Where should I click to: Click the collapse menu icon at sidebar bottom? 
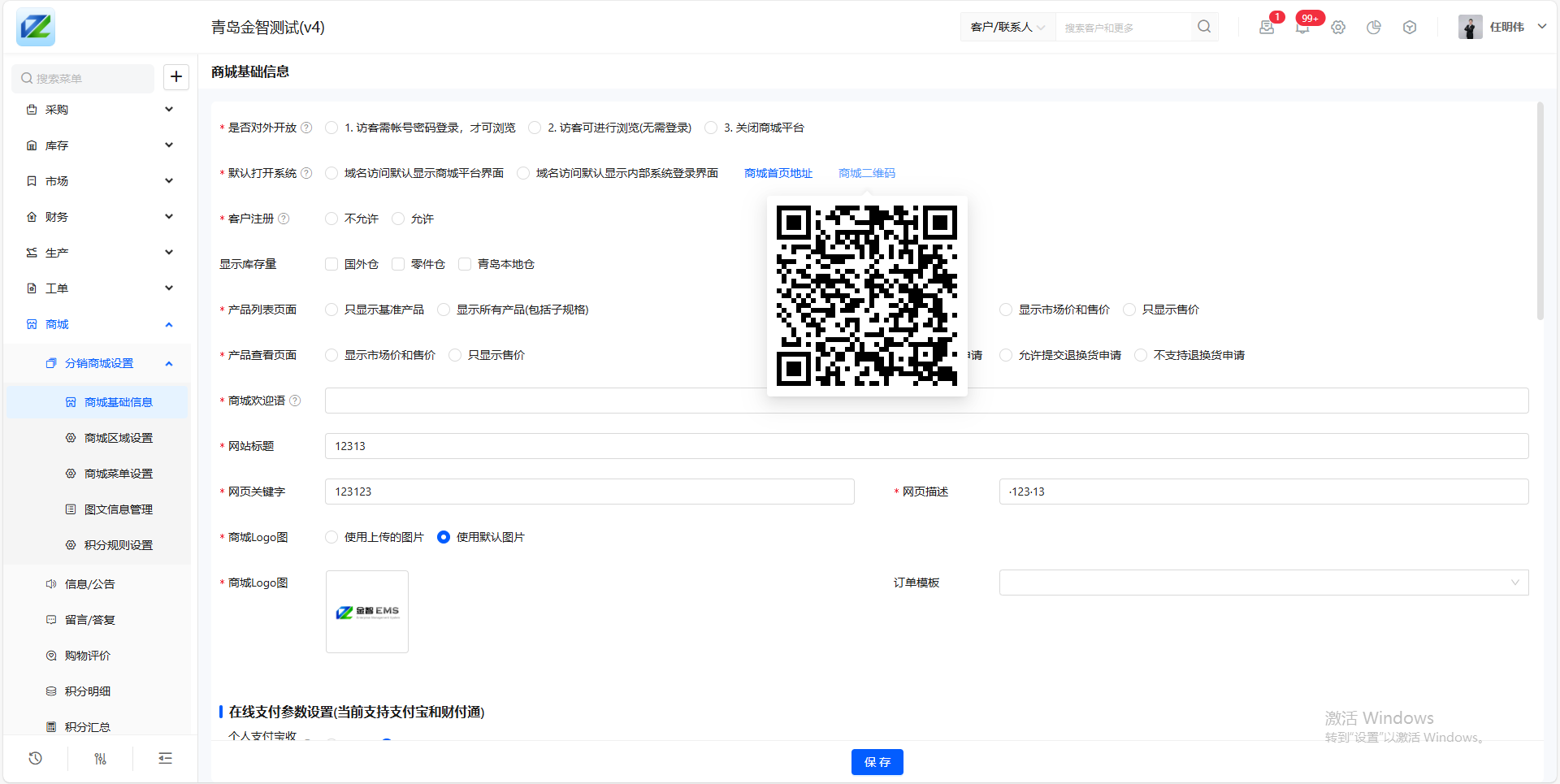tap(165, 758)
